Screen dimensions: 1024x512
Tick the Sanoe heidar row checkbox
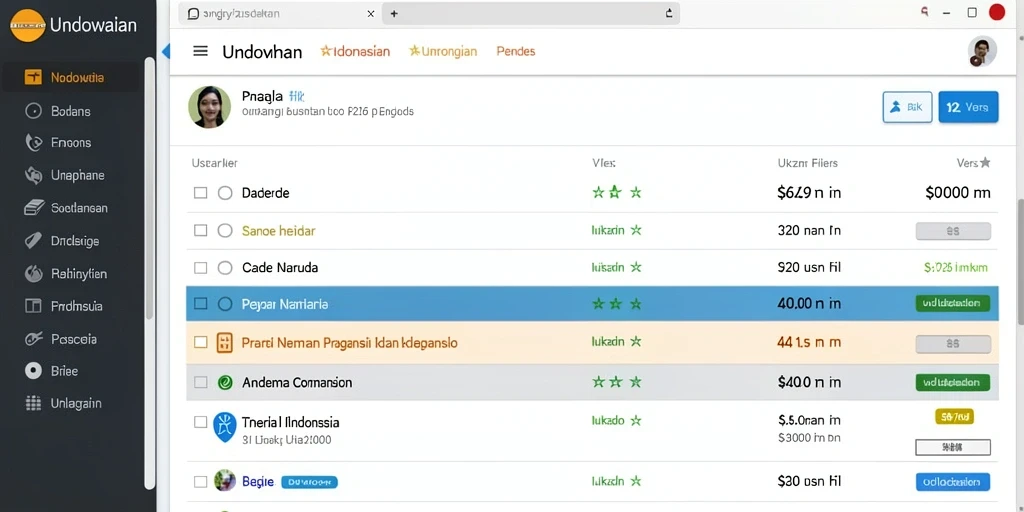pyautogui.click(x=200, y=231)
